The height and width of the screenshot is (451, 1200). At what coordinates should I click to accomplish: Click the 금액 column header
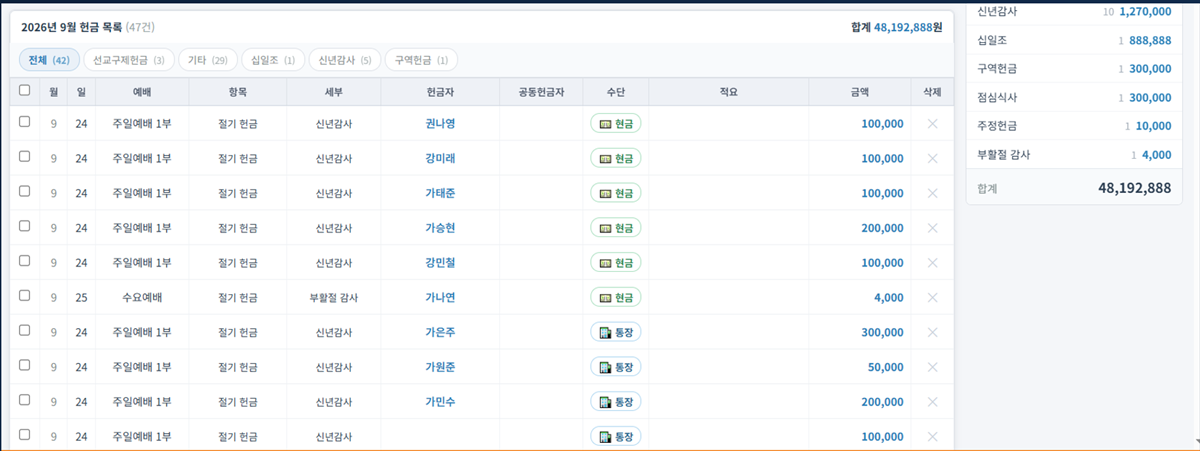[860, 91]
